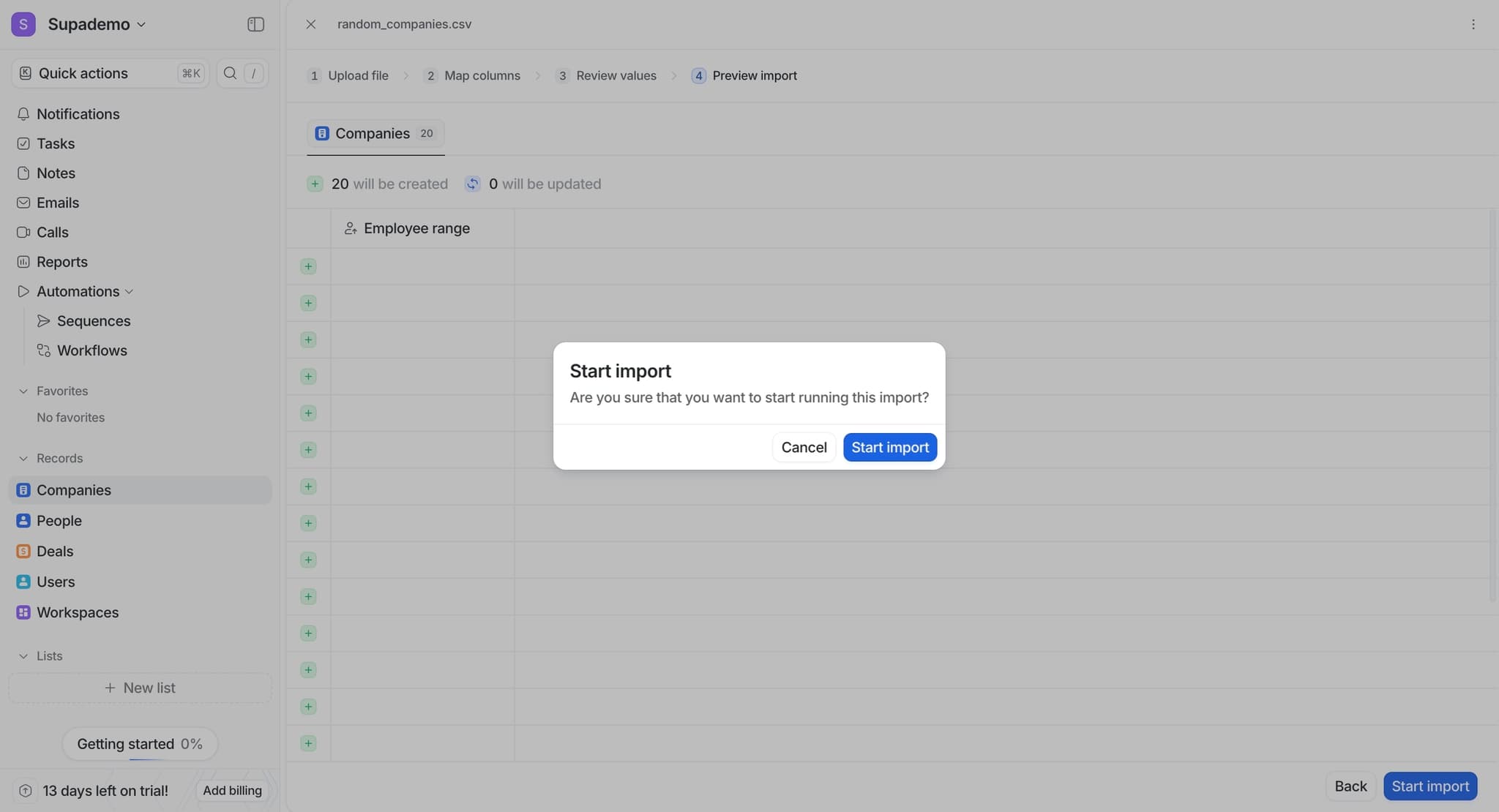Open the Calls section
This screenshot has width=1499, height=812.
pos(53,232)
